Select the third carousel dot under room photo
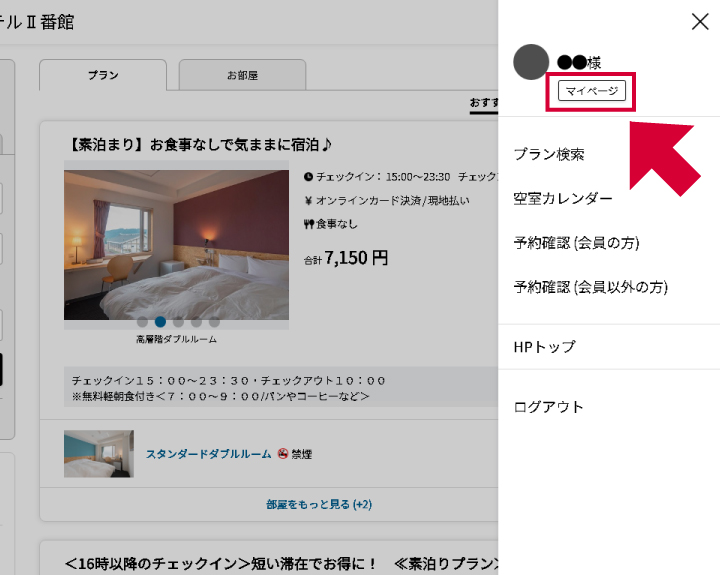This screenshot has width=720, height=575. 178,322
